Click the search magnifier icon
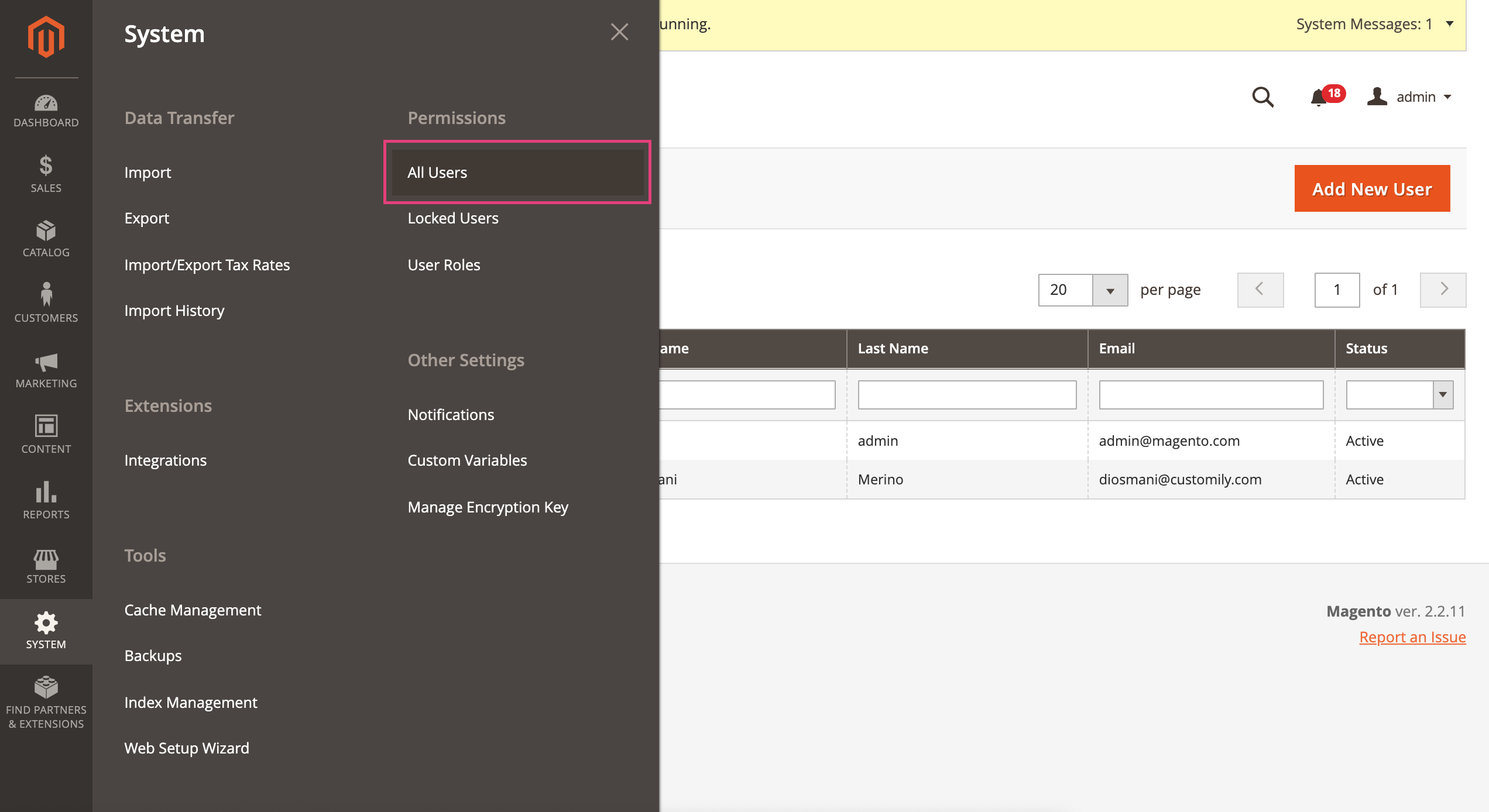Image resolution: width=1489 pixels, height=812 pixels. coord(1262,97)
